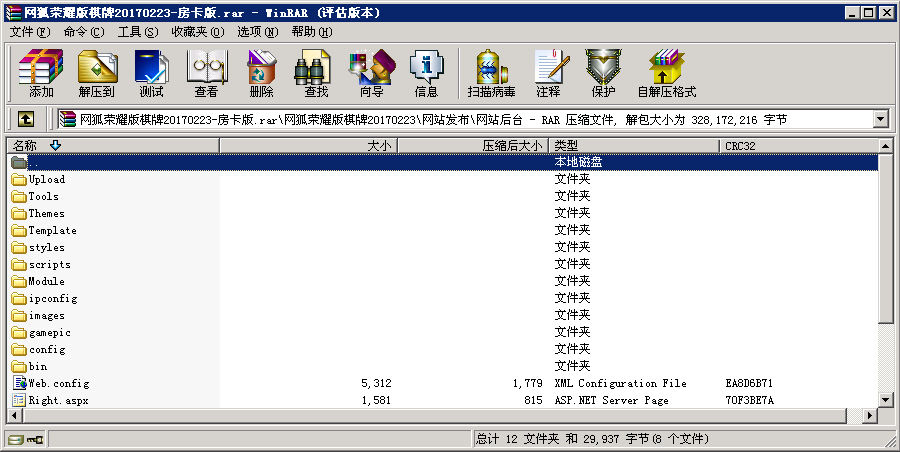Click the drive/key icon in status bar
Viewport: 900px width, 452px height.
click(x=25, y=439)
